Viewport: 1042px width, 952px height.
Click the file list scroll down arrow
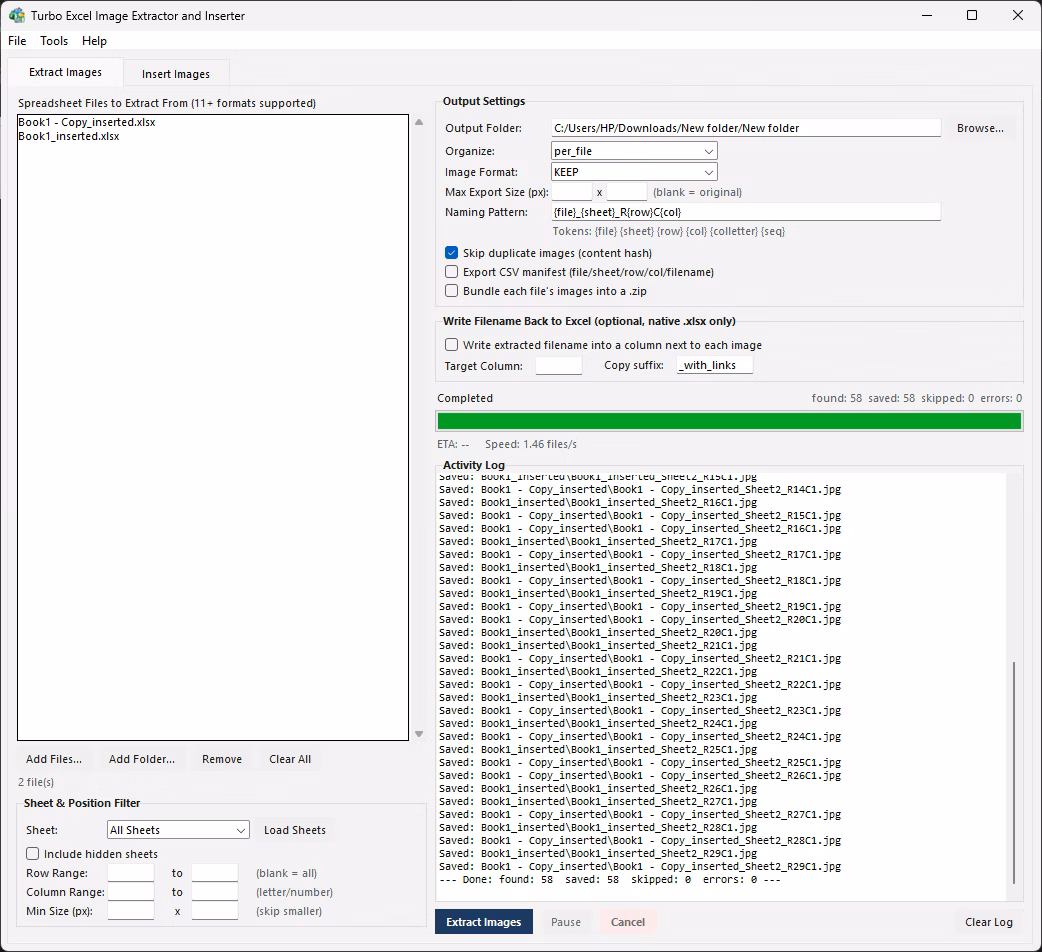(x=419, y=734)
